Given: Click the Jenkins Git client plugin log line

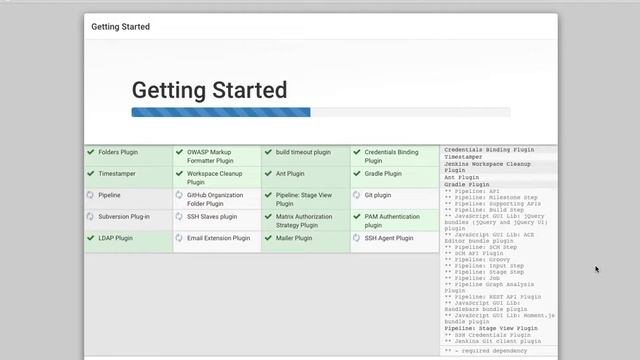Looking at the screenshot, I should click(493, 341).
